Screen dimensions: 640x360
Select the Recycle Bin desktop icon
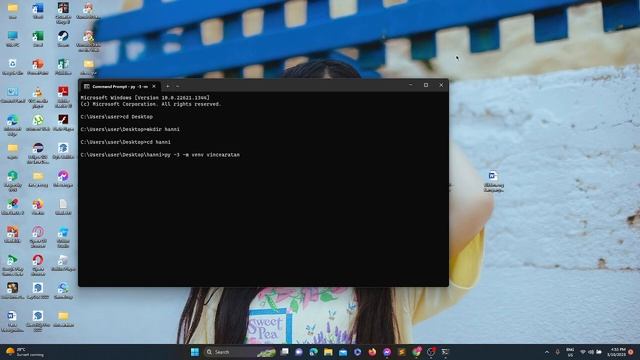pos(13,67)
